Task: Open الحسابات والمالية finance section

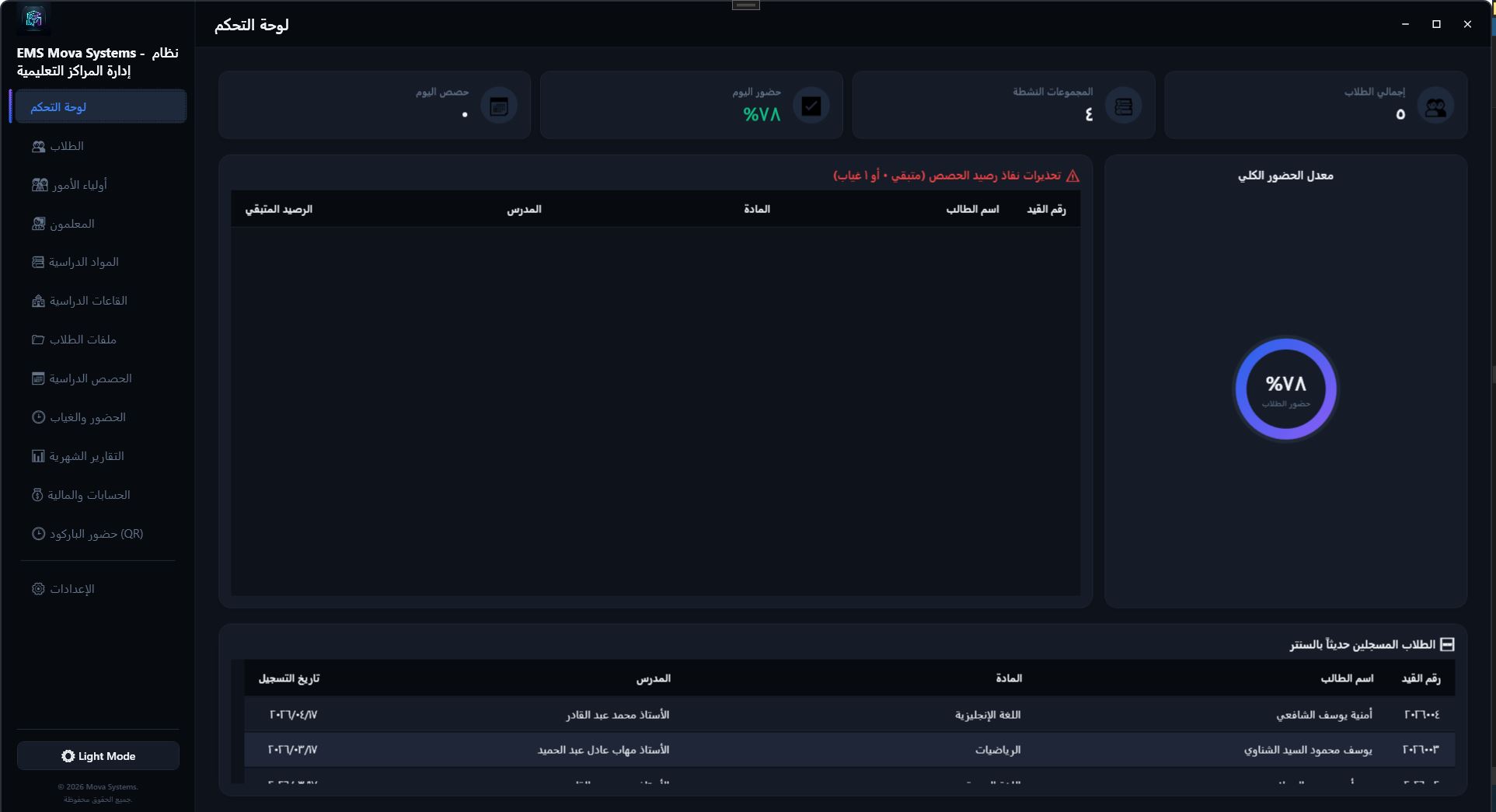Action: [99, 495]
